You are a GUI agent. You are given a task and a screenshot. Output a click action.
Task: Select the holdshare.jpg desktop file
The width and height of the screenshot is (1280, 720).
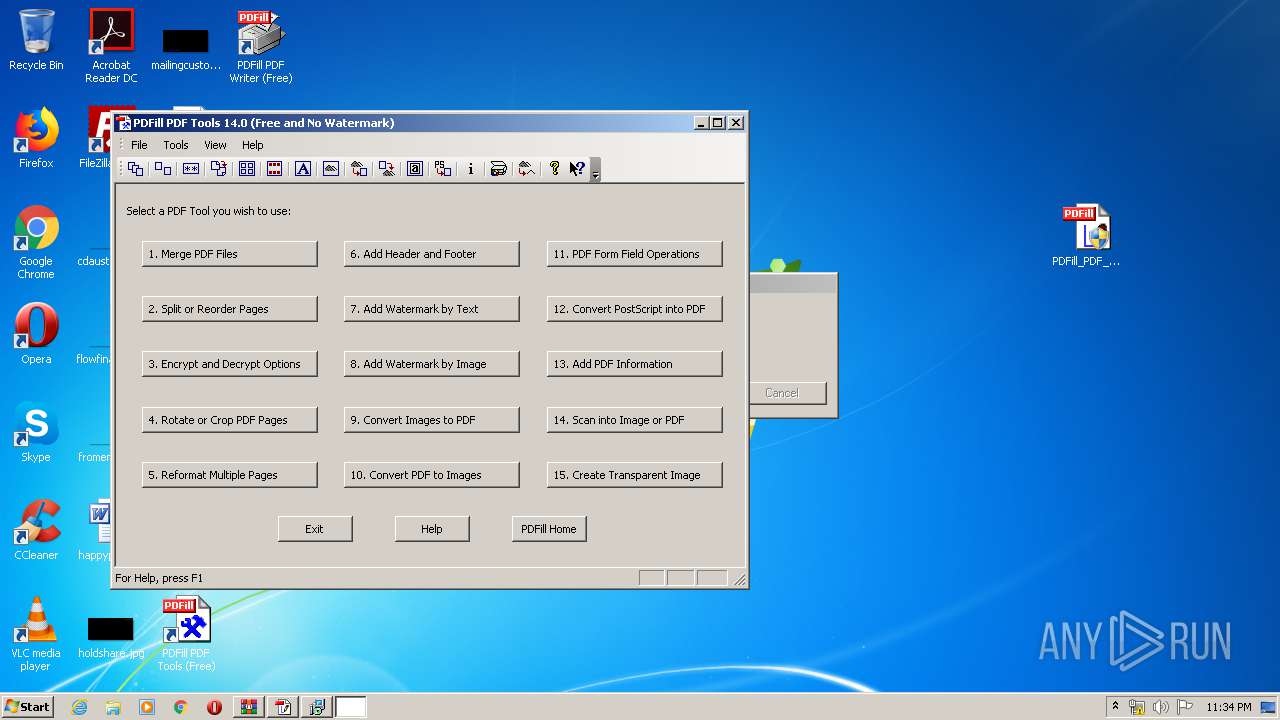tap(111, 638)
